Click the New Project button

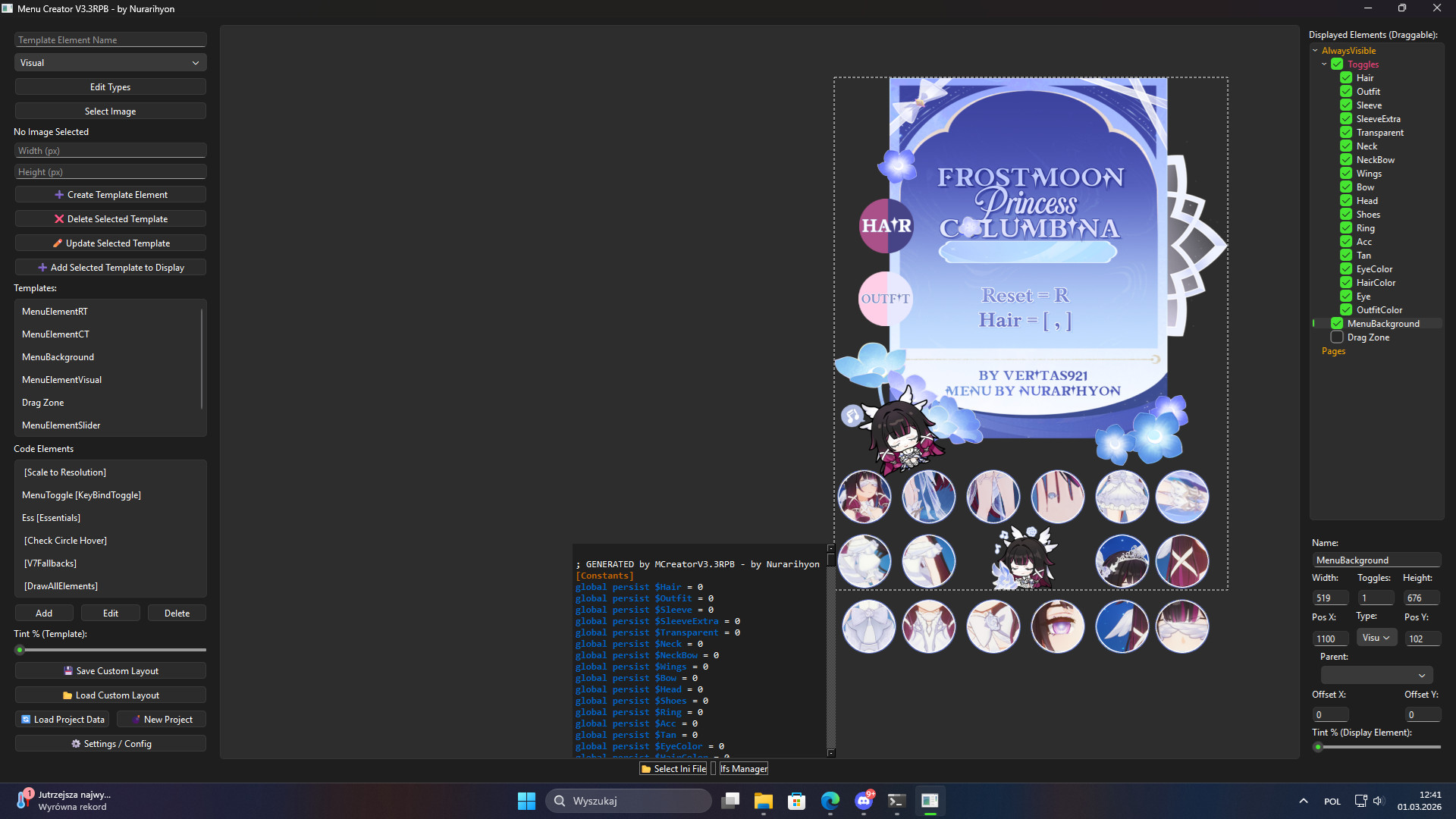click(162, 720)
